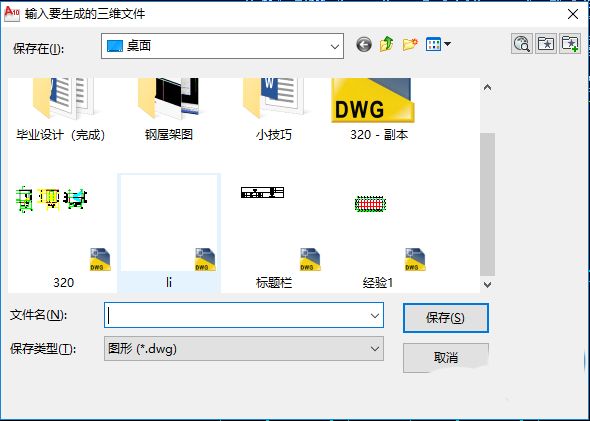Click the file list scroll up arrow
The height and width of the screenshot is (421, 590).
[x=488, y=87]
